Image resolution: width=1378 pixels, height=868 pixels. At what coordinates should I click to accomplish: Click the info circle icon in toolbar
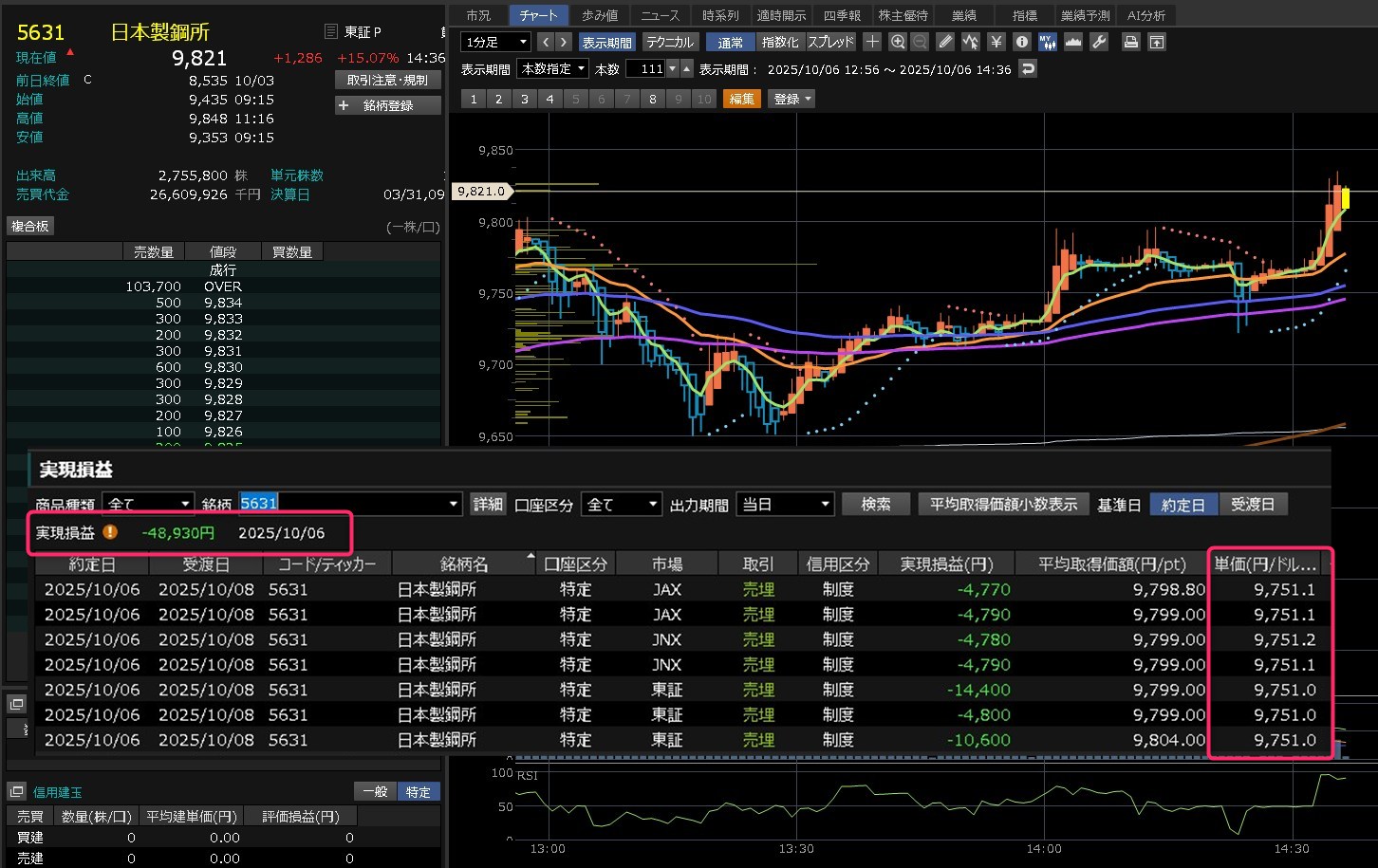coord(1021,42)
